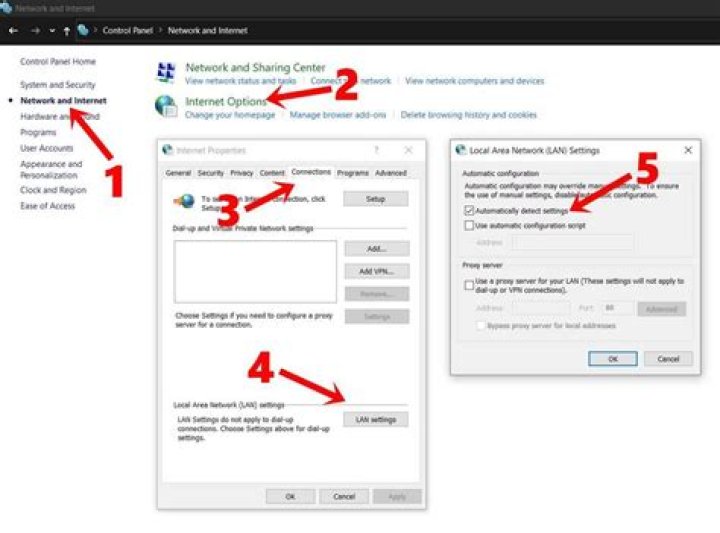720x533 pixels.
Task: Click the Control Panel icon in address bar
Action: [x=83, y=30]
